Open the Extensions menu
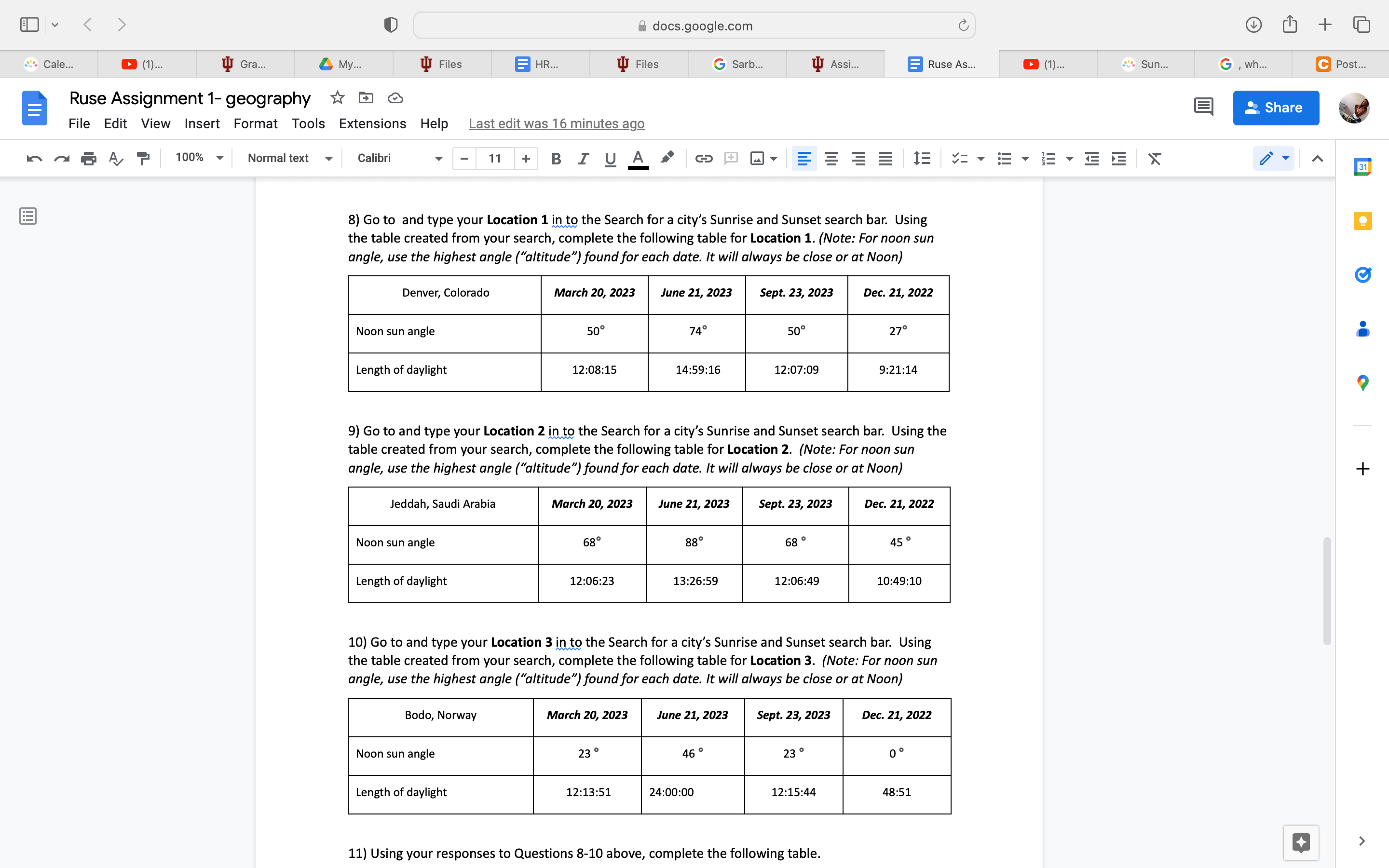Image resolution: width=1389 pixels, height=868 pixels. pos(372,123)
